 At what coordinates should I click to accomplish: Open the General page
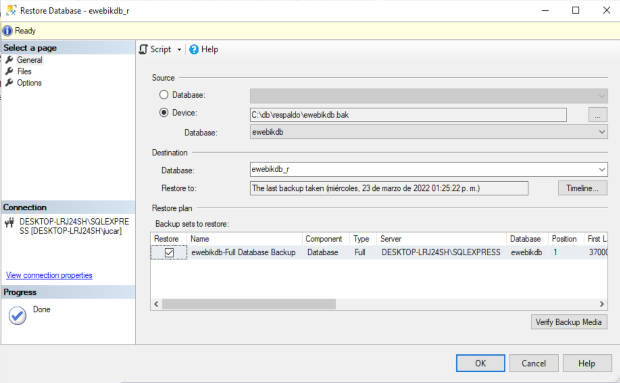[x=29, y=60]
